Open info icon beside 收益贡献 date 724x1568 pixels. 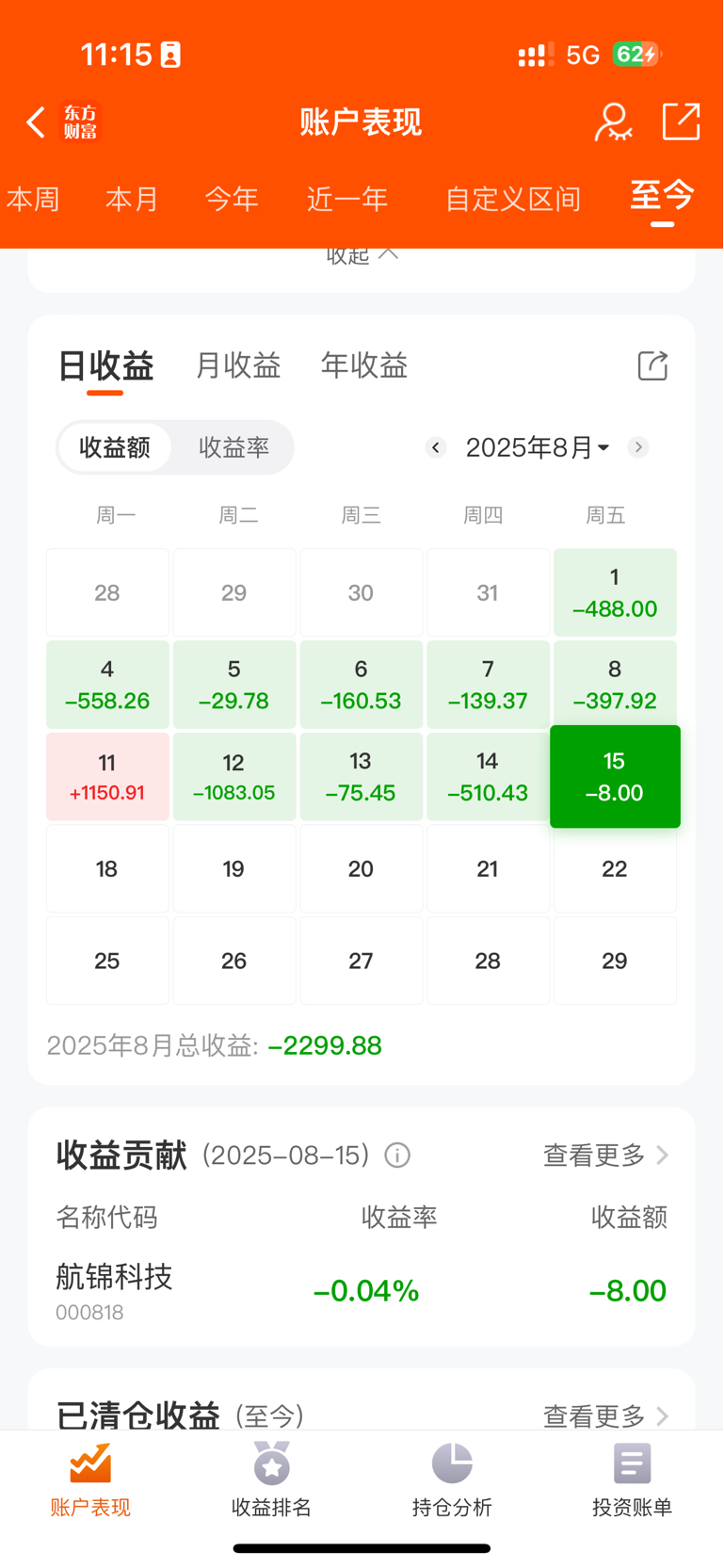[x=397, y=1156]
